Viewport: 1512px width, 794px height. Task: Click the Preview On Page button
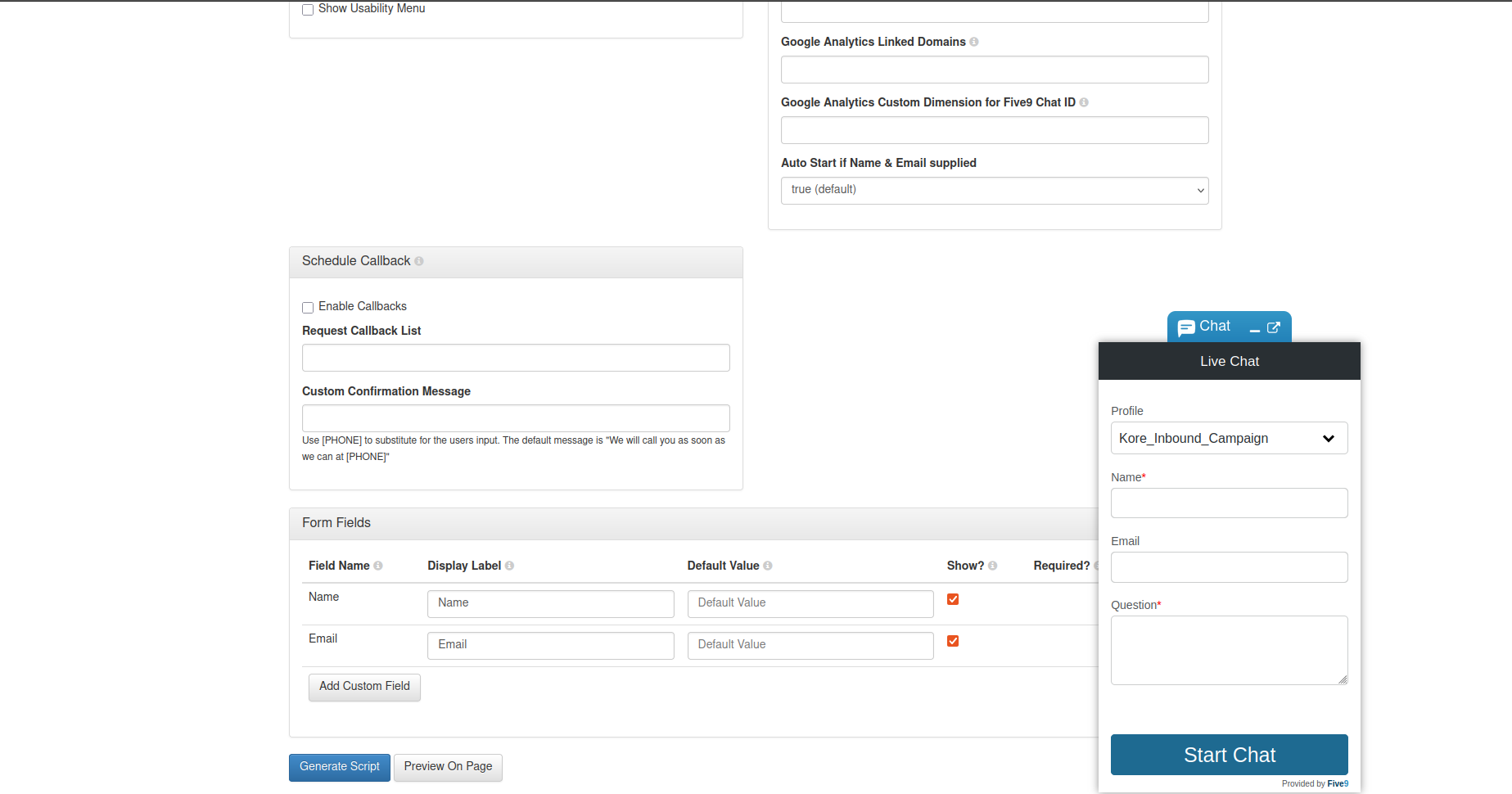point(448,768)
